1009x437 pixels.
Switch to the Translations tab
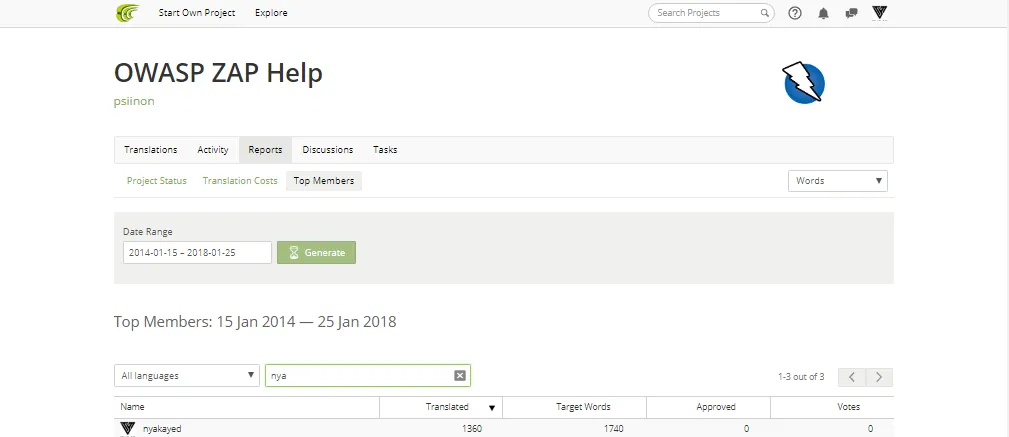(151, 149)
